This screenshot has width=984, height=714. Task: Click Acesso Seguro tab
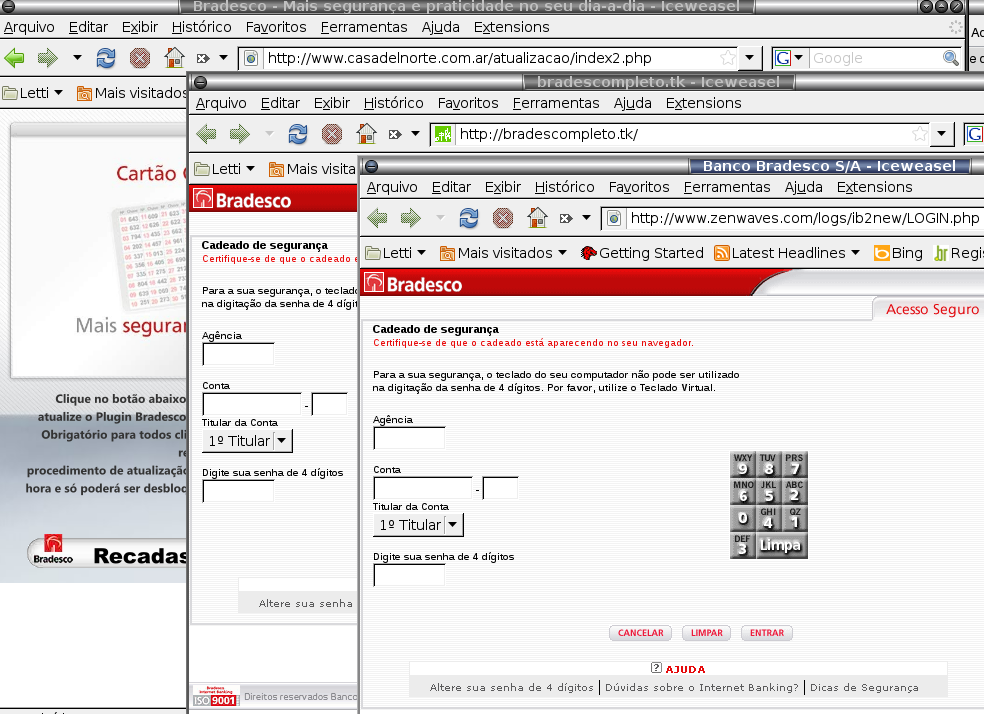click(932, 309)
